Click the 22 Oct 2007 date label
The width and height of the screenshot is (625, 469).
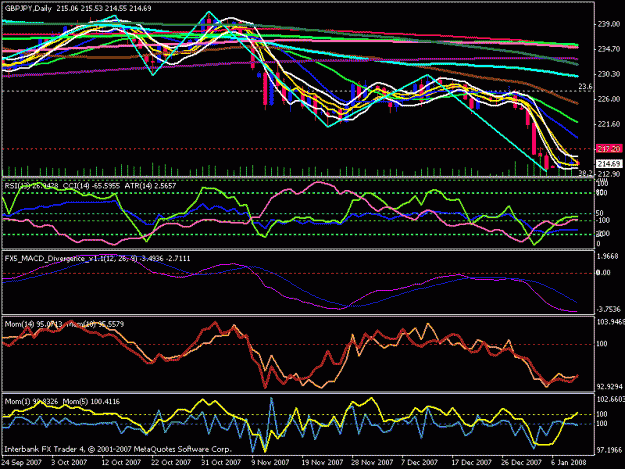171,463
